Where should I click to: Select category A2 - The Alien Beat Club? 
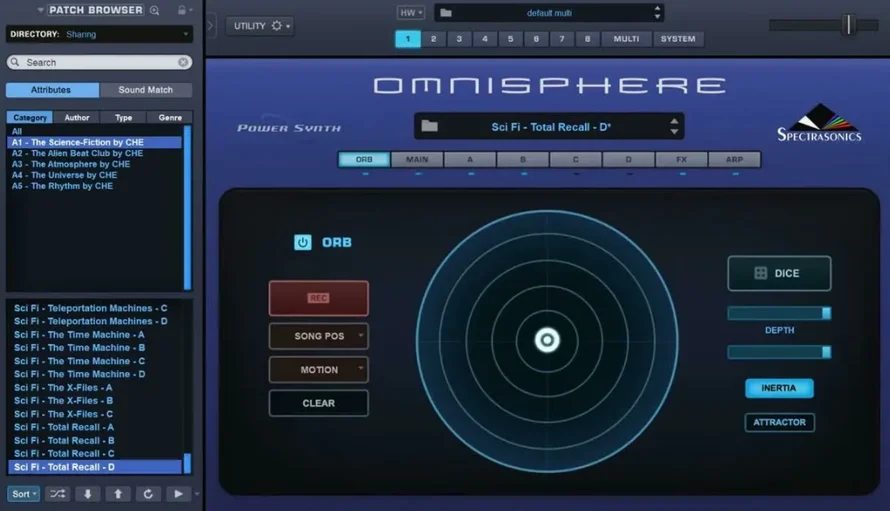point(77,153)
